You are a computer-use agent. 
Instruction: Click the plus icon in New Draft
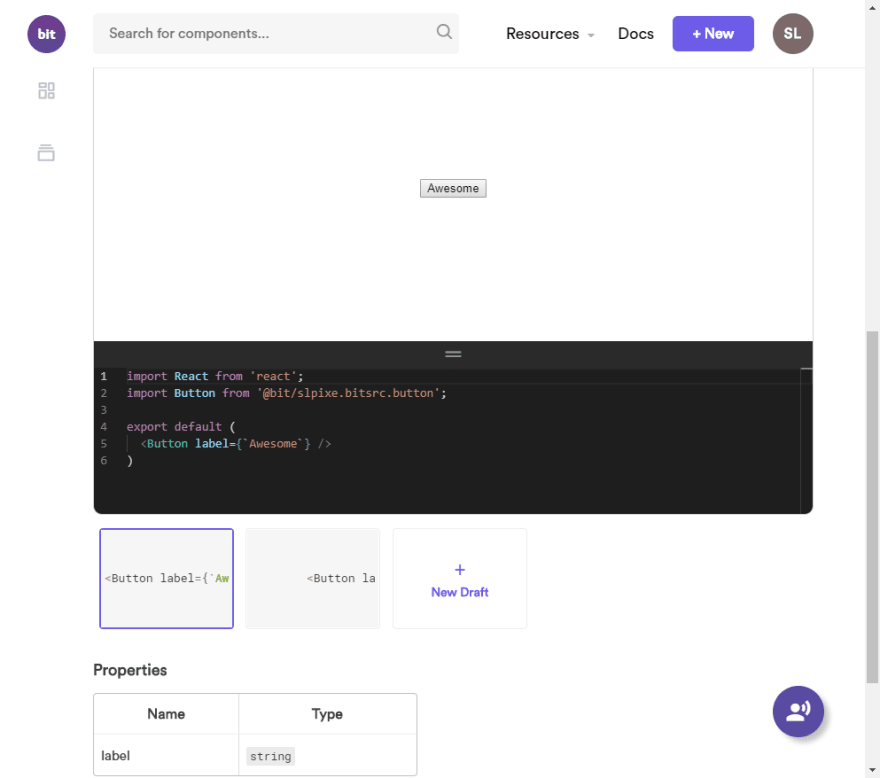(x=460, y=570)
